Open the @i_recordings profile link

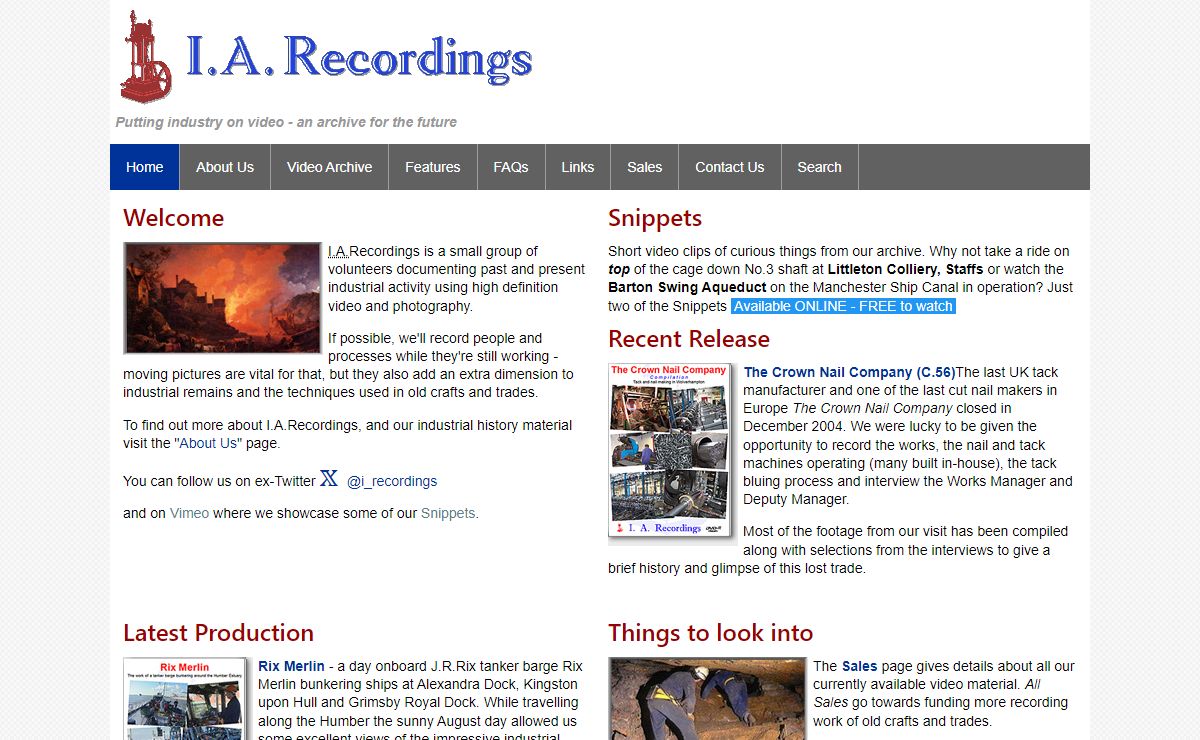click(x=392, y=481)
